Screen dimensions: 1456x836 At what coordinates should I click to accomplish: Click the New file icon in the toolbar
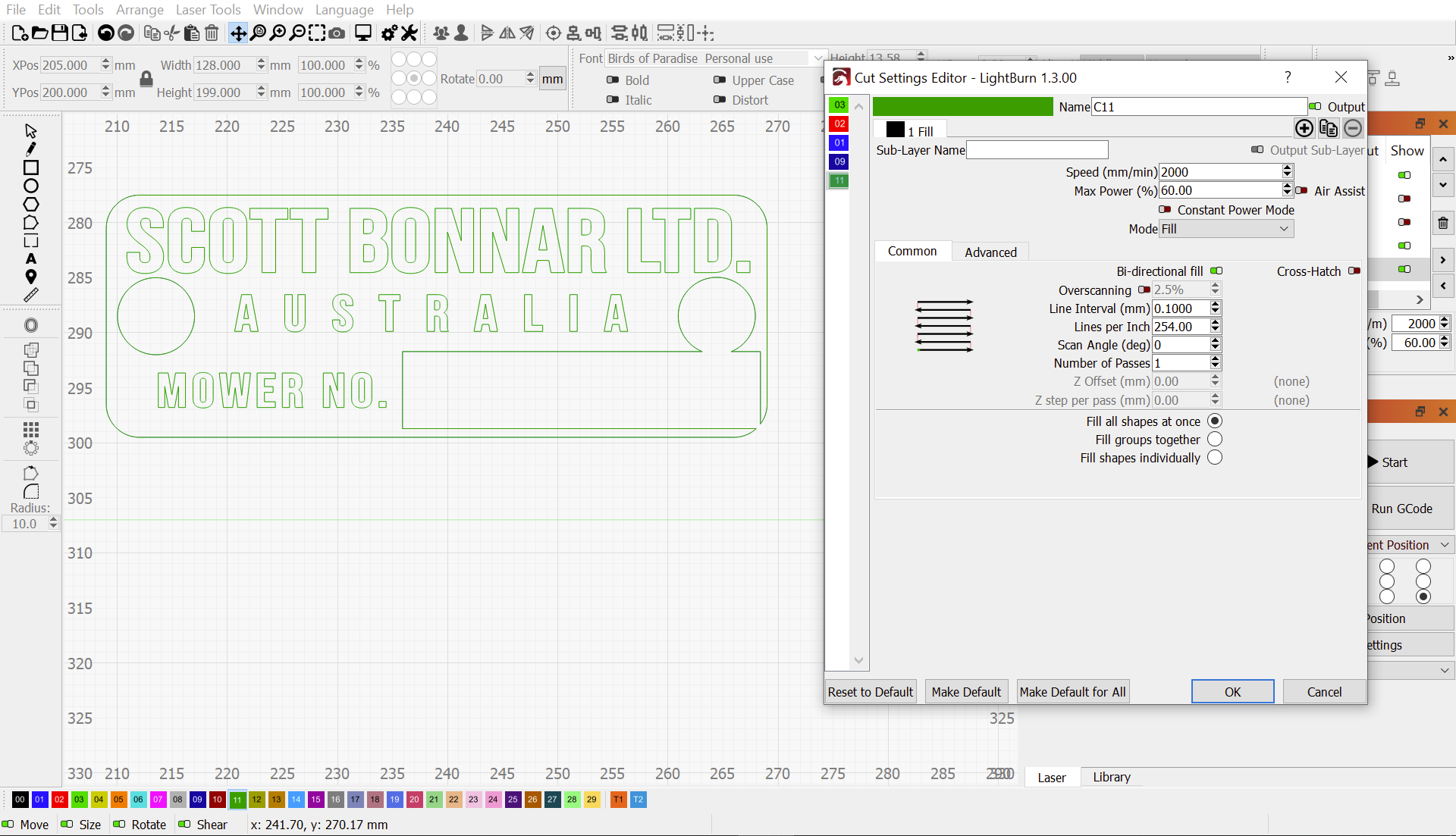(20, 33)
